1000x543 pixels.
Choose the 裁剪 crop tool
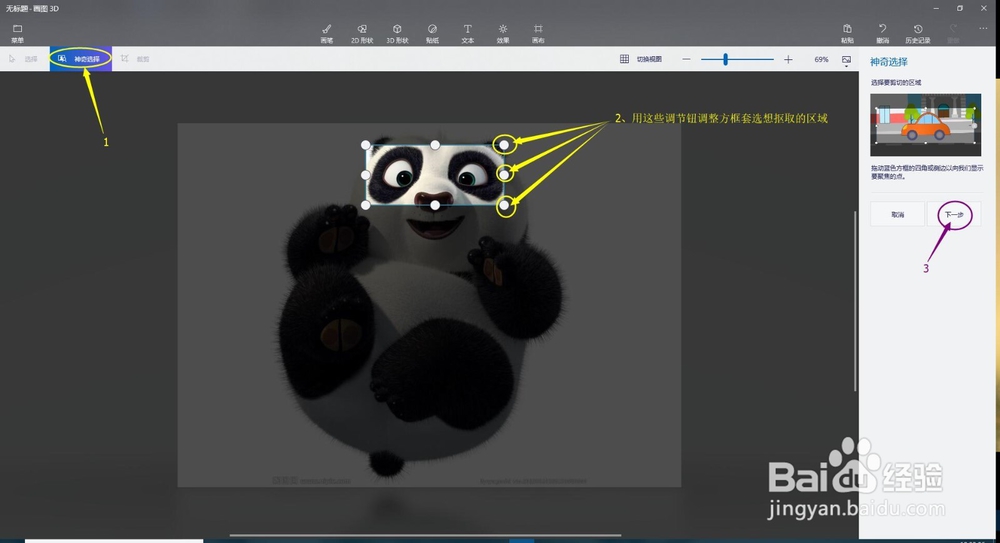135,59
